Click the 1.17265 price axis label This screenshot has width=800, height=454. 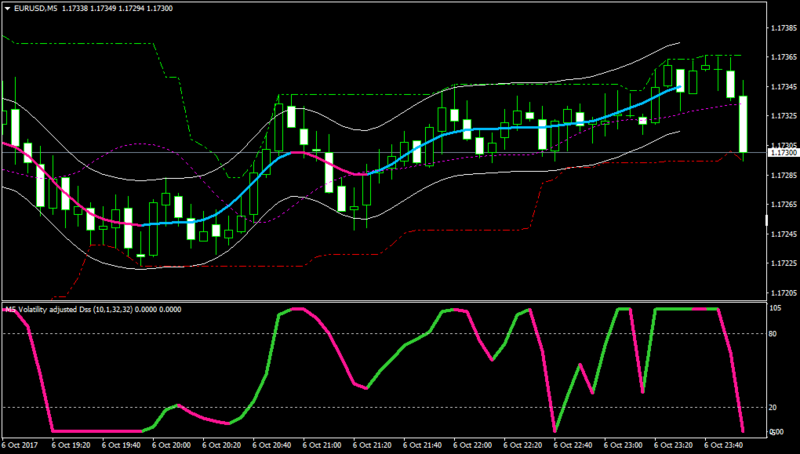tap(784, 205)
